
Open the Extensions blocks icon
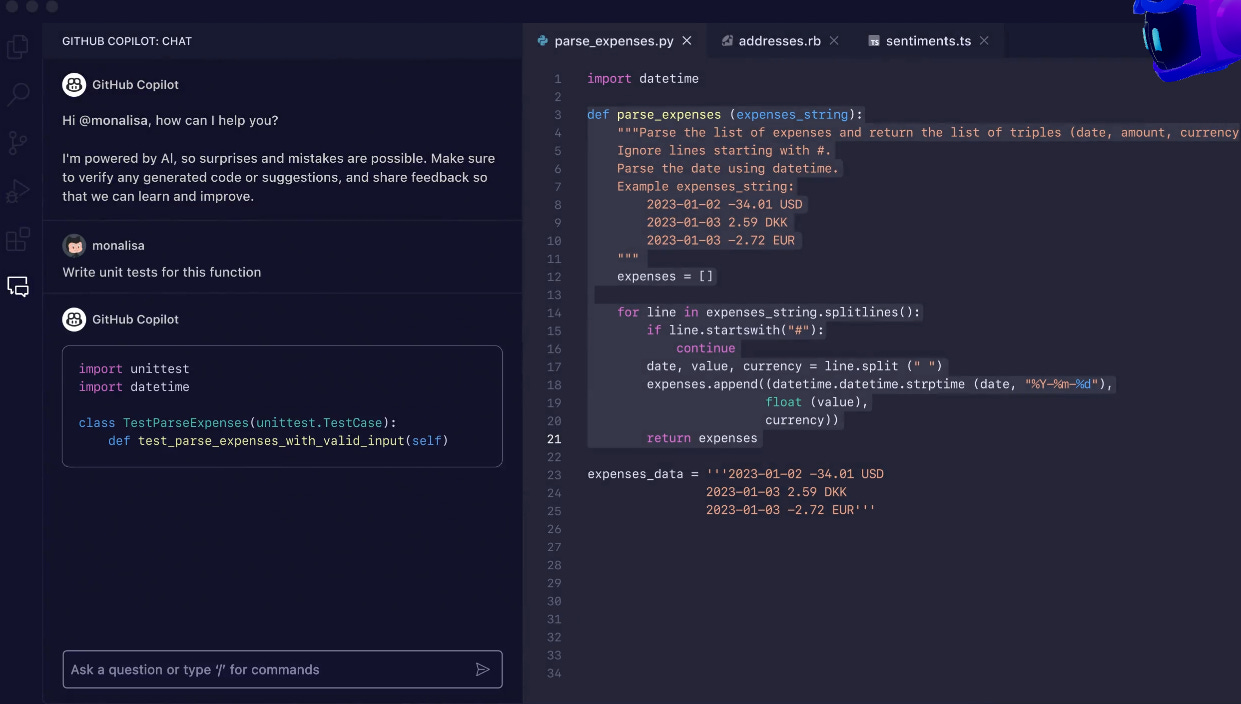point(18,239)
